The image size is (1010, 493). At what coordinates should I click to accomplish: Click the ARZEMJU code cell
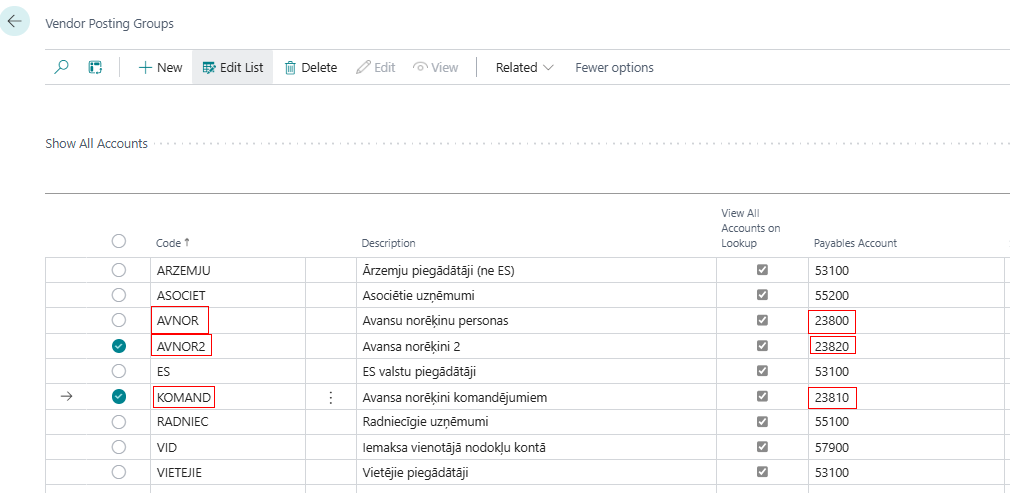tap(227, 271)
